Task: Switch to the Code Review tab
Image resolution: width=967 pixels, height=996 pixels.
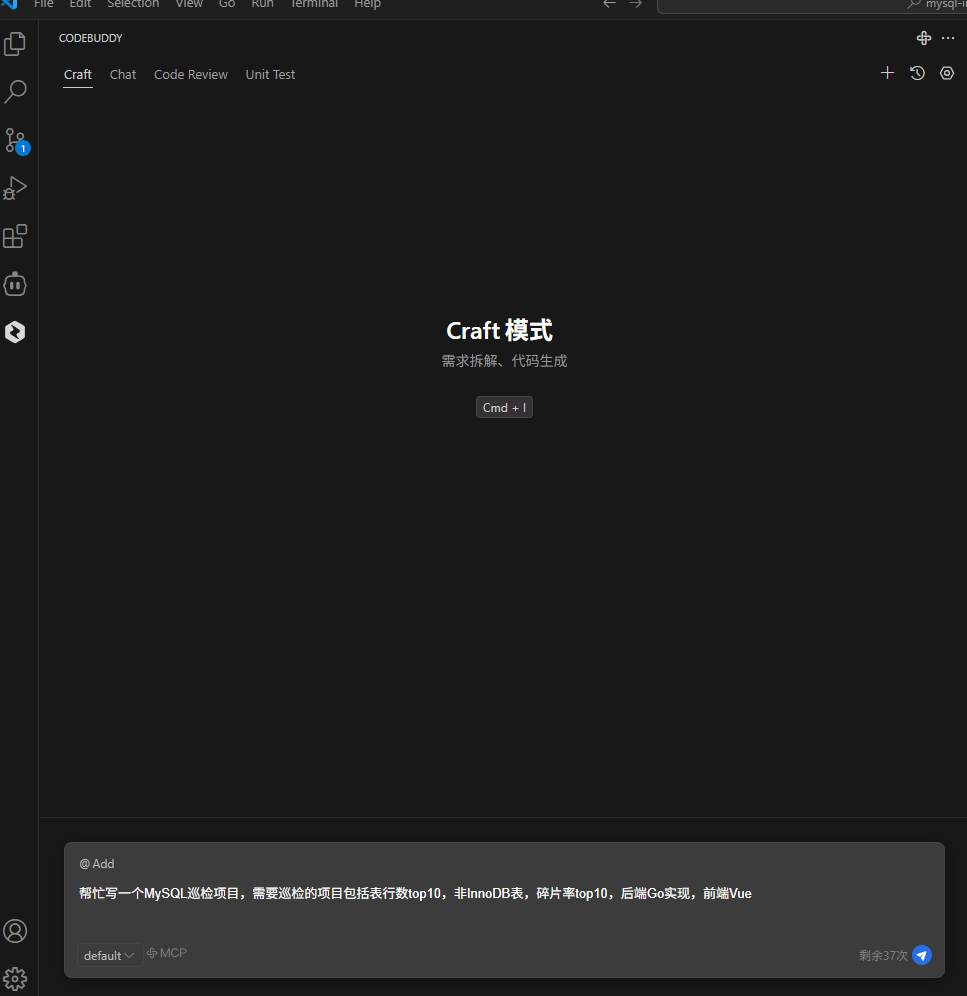Action: coord(191,74)
